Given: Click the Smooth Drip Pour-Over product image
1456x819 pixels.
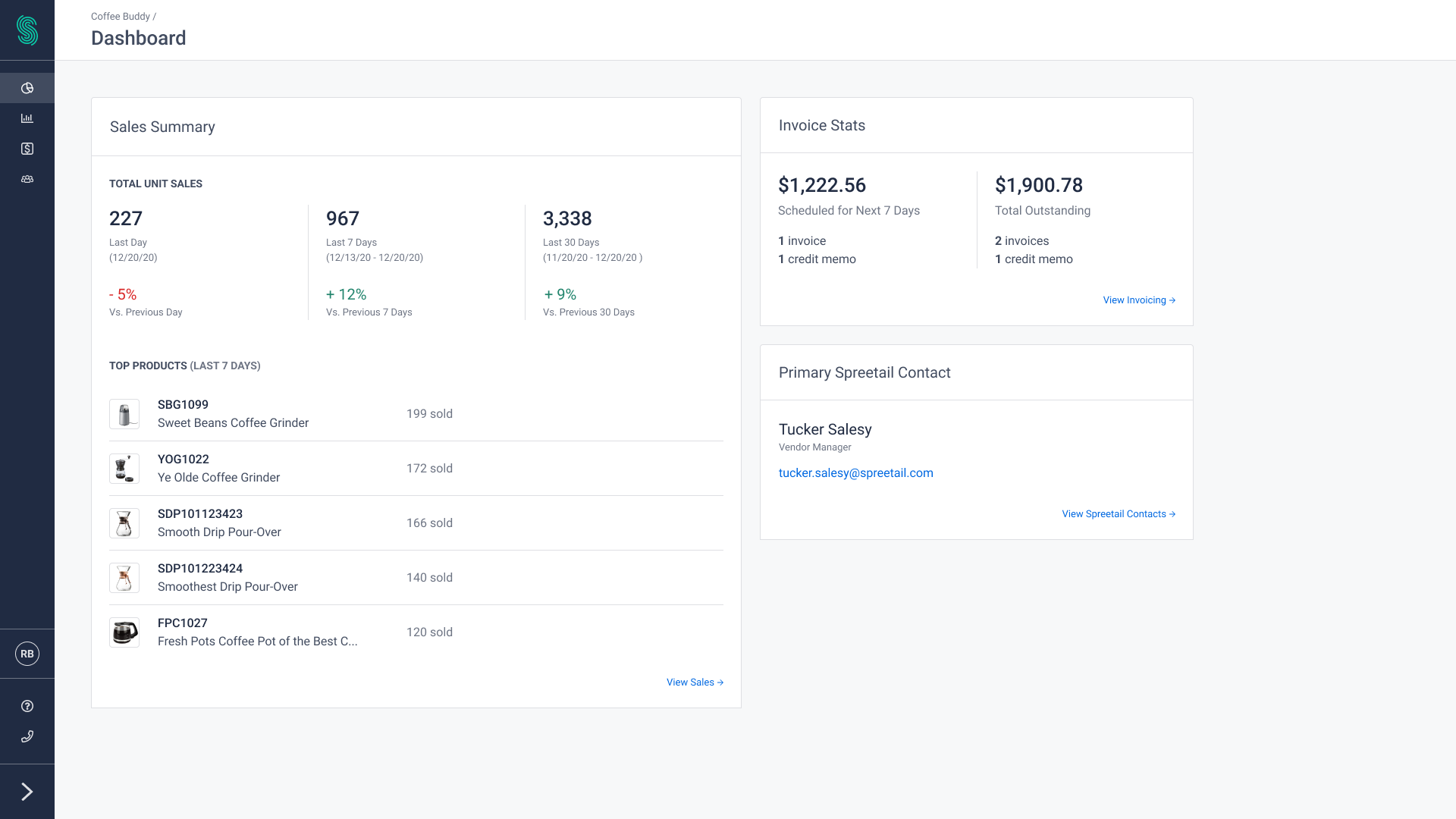Looking at the screenshot, I should click(x=124, y=523).
